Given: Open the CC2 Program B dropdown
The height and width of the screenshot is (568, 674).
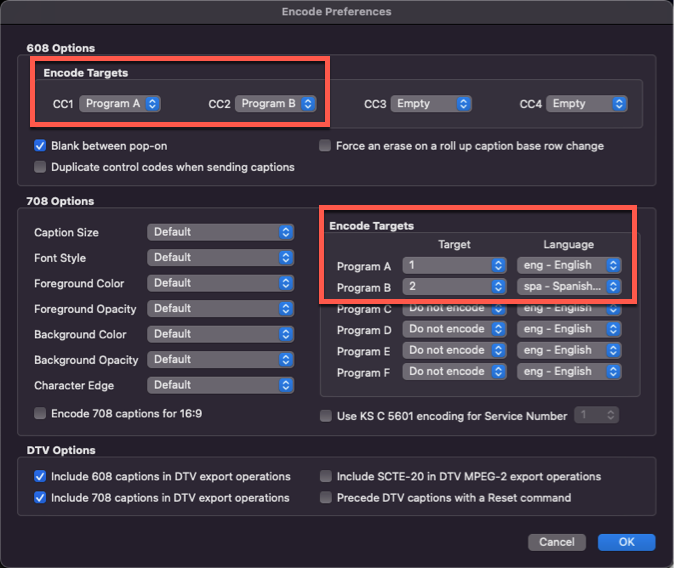Looking at the screenshot, I should tap(275, 104).
